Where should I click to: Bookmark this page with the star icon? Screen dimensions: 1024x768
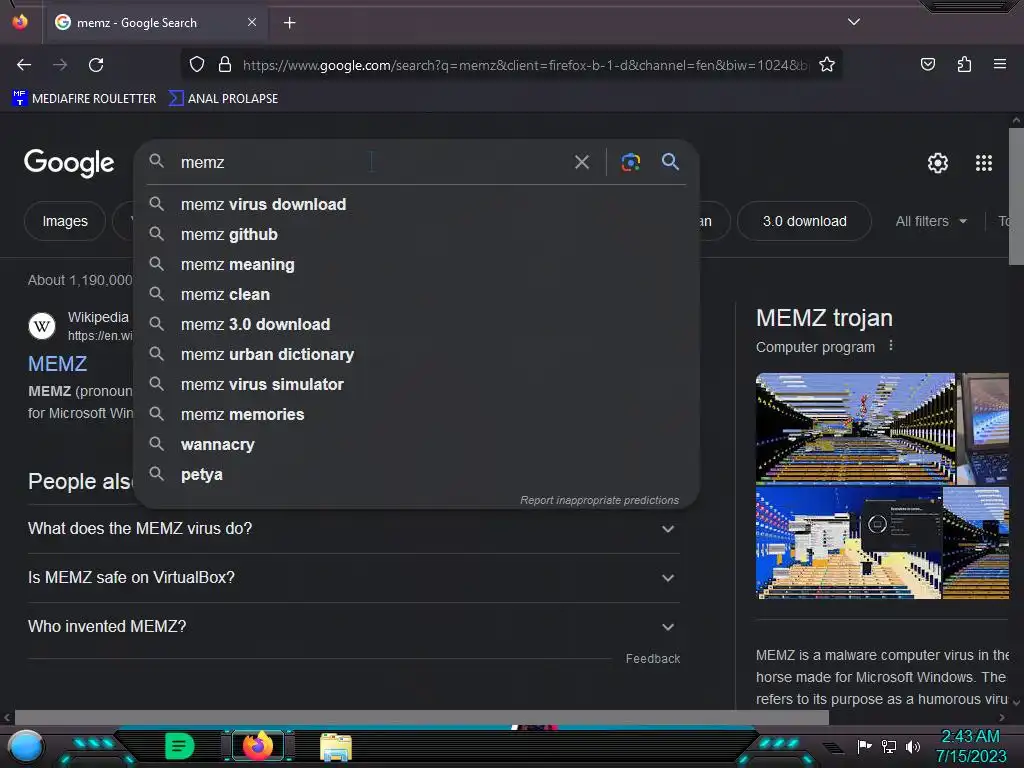click(x=827, y=65)
